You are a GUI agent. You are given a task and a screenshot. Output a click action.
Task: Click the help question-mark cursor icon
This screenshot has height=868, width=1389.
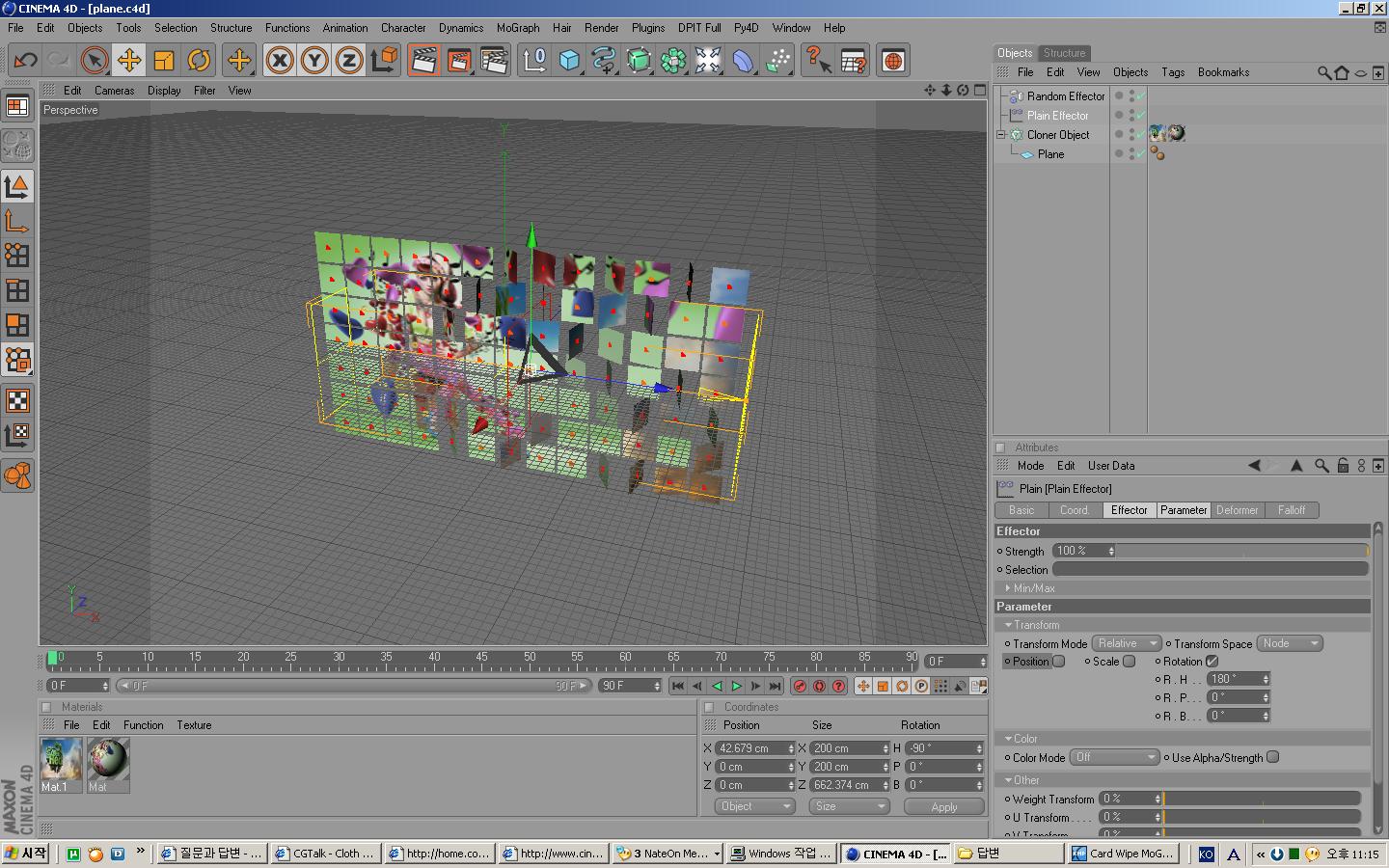tap(818, 60)
